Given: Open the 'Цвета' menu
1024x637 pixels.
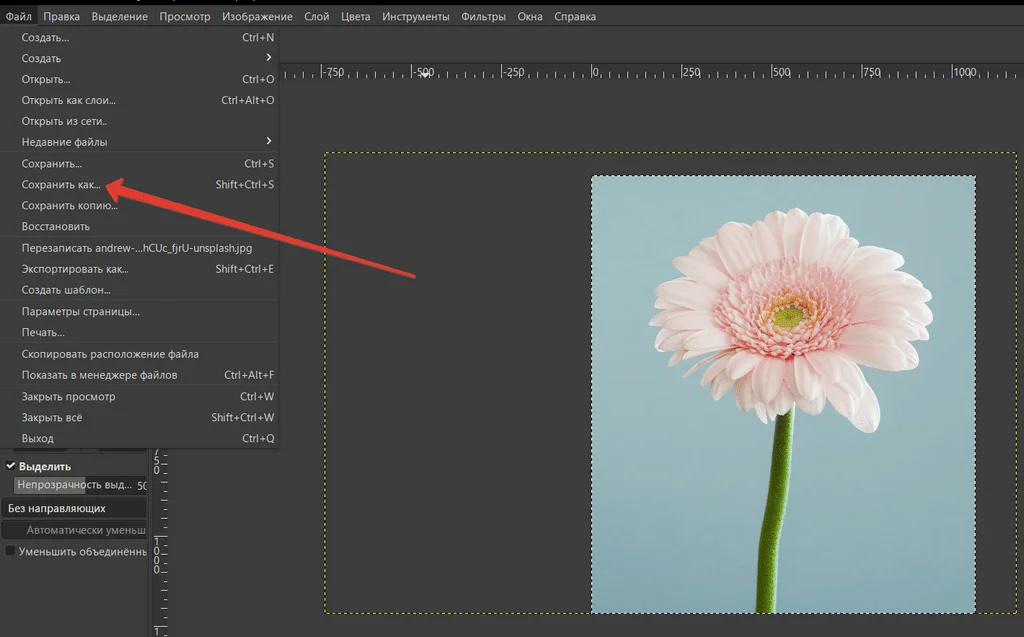Looking at the screenshot, I should point(355,17).
